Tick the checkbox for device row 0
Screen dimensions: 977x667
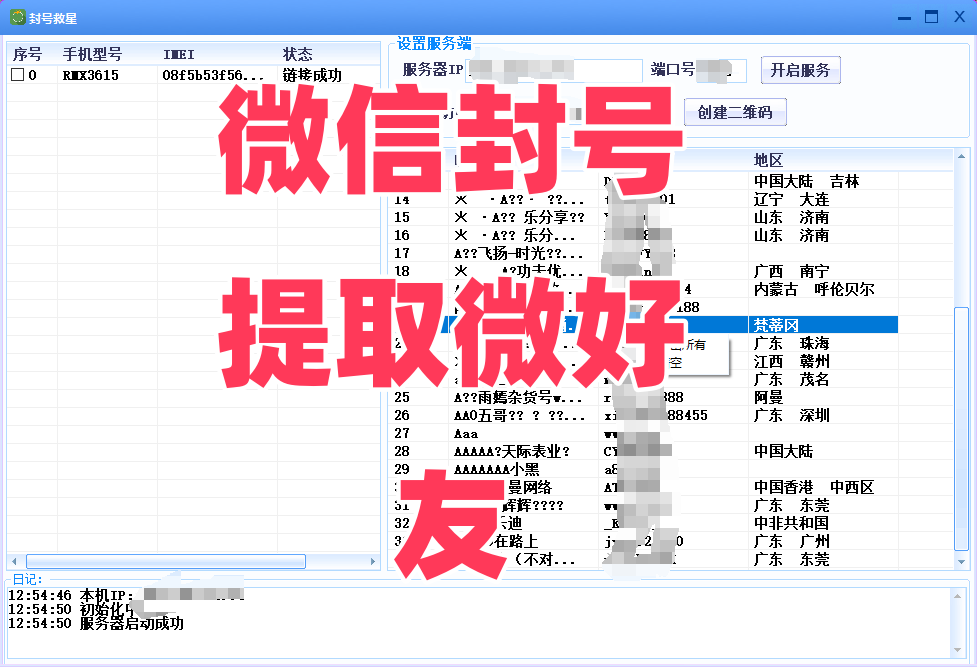coord(17,75)
